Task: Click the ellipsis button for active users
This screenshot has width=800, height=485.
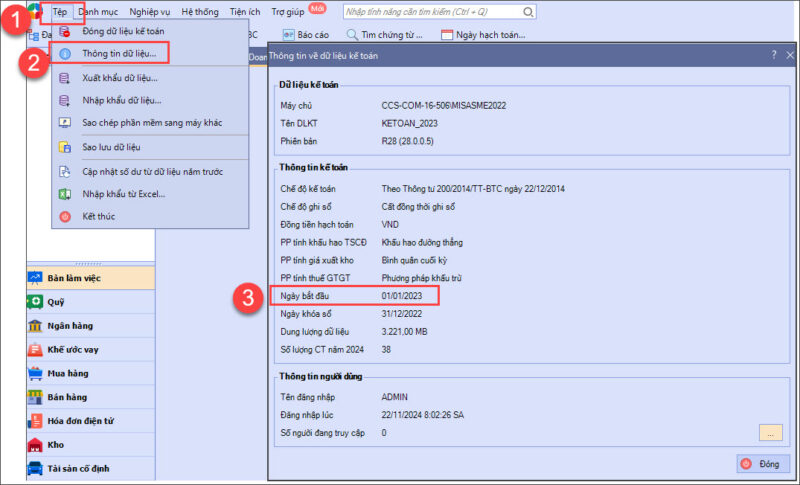Action: click(x=769, y=433)
